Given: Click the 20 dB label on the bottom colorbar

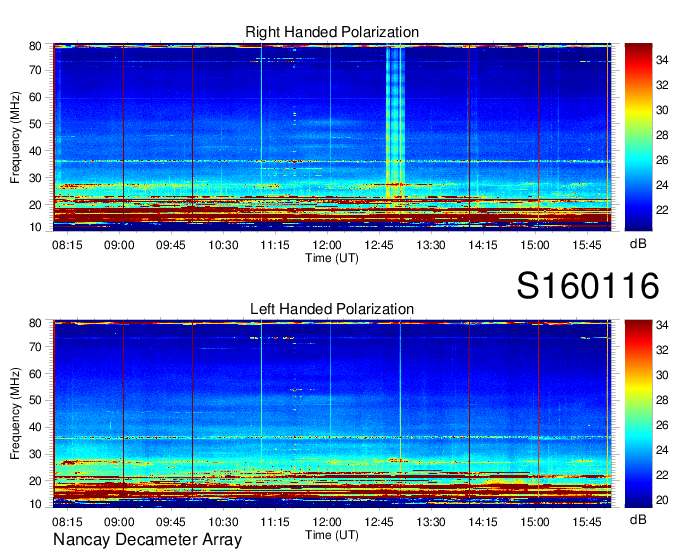Looking at the screenshot, I should (x=662, y=500).
